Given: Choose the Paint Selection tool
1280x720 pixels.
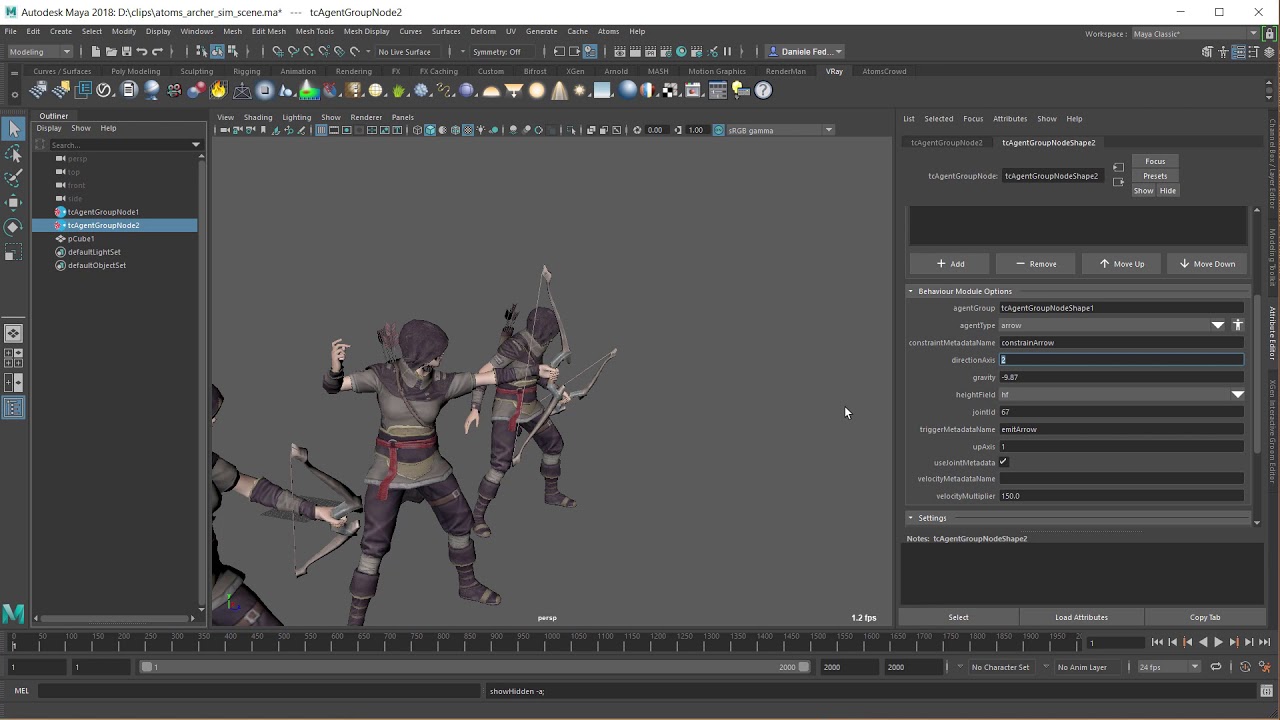Looking at the screenshot, I should click(13, 178).
